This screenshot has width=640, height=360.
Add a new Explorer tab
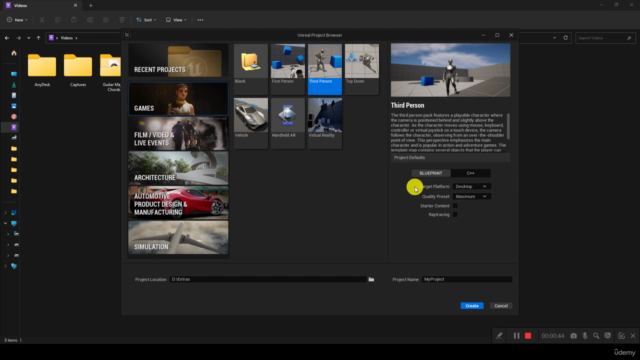tap(91, 6)
